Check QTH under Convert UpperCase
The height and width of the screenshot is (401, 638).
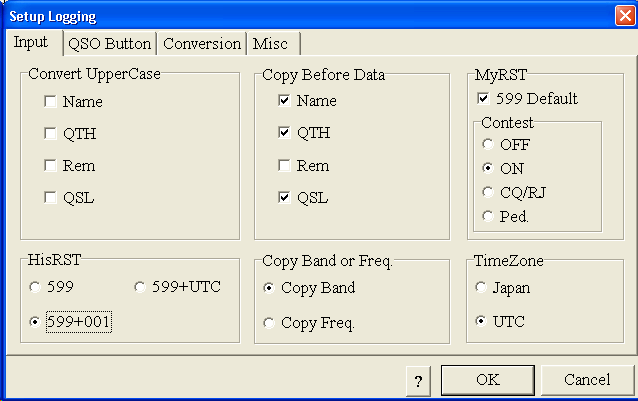pyautogui.click(x=50, y=133)
